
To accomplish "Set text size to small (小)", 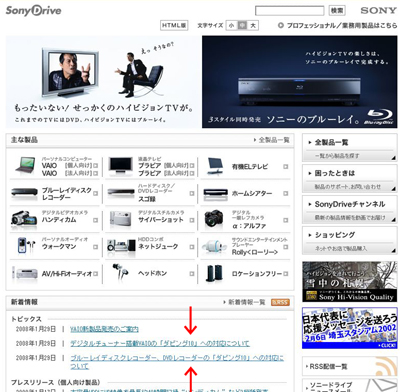I will click(232, 25).
